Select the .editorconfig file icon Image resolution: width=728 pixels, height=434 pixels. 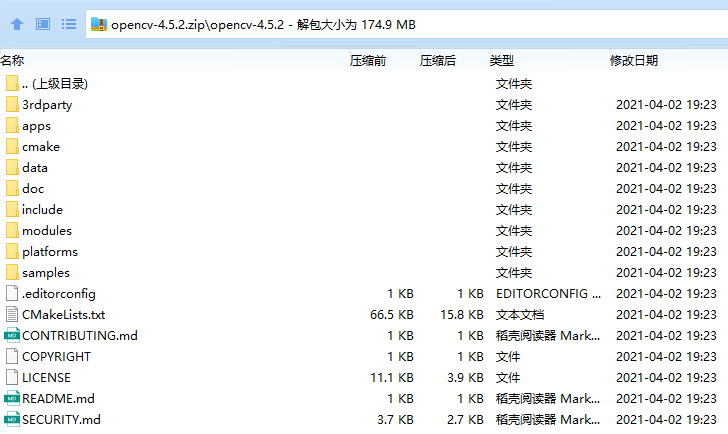point(12,293)
